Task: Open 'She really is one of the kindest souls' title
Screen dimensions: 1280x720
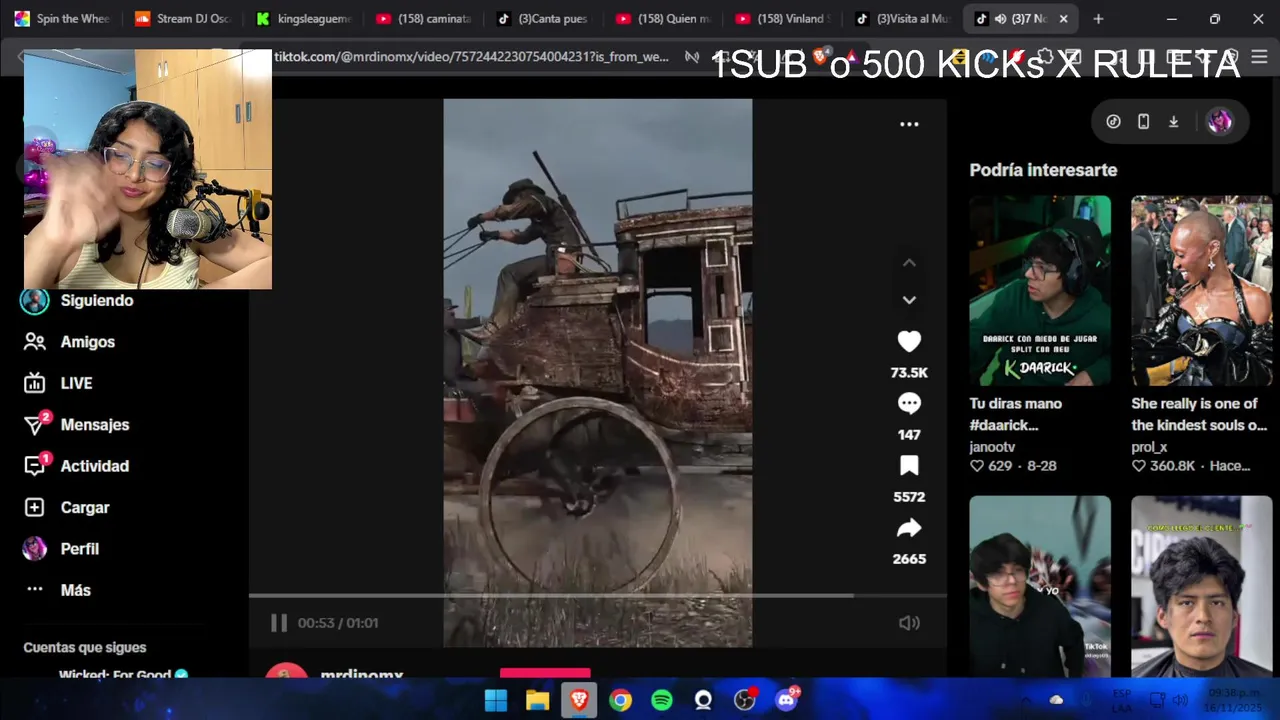Action: click(1199, 414)
